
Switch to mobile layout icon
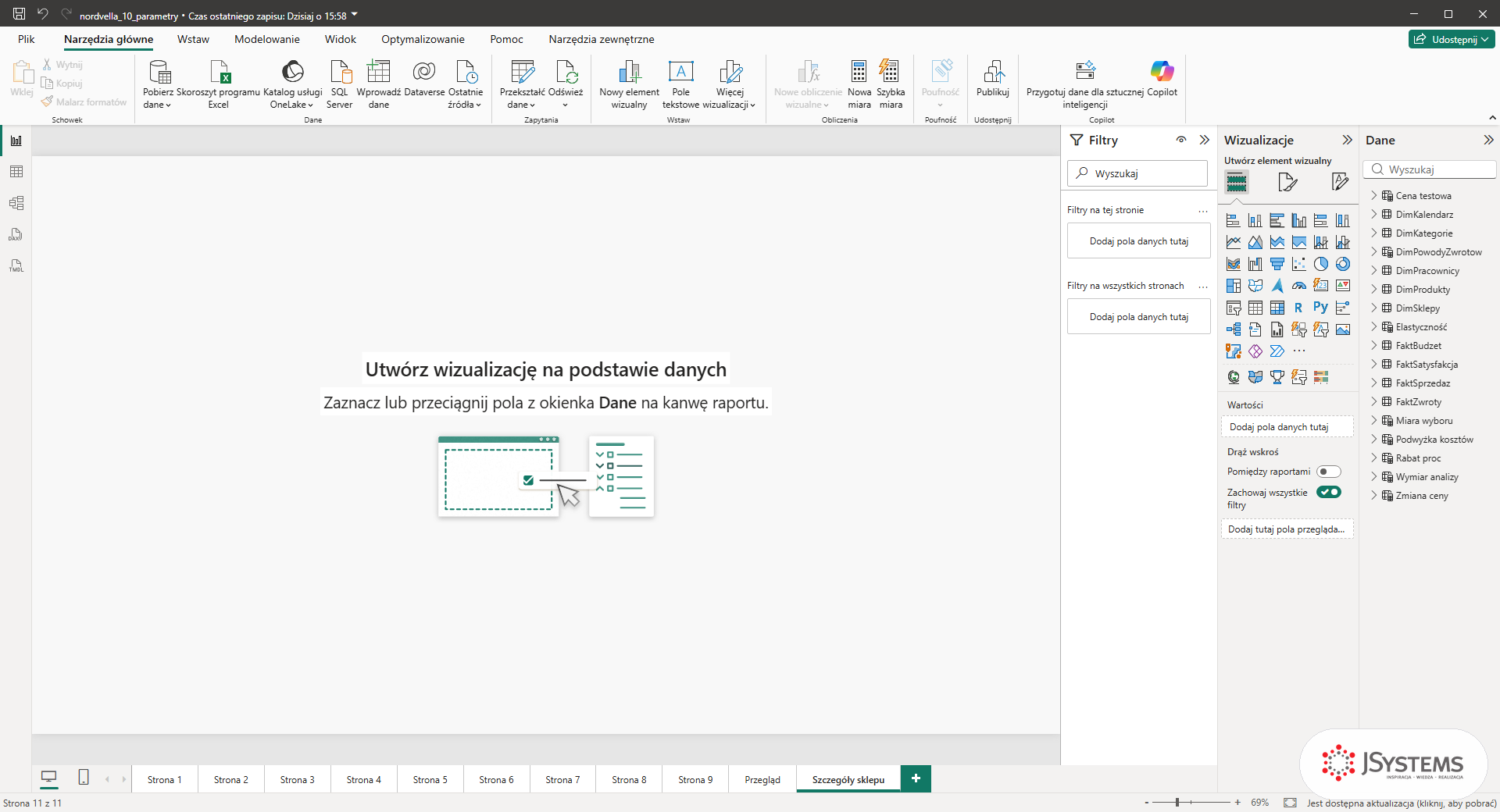tap(84, 778)
